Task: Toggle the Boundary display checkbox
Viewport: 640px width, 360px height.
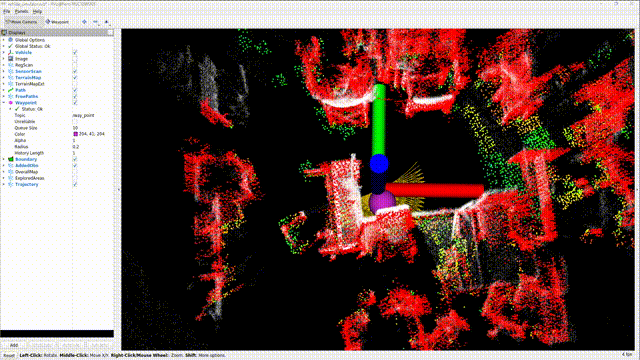Action: pos(75,159)
